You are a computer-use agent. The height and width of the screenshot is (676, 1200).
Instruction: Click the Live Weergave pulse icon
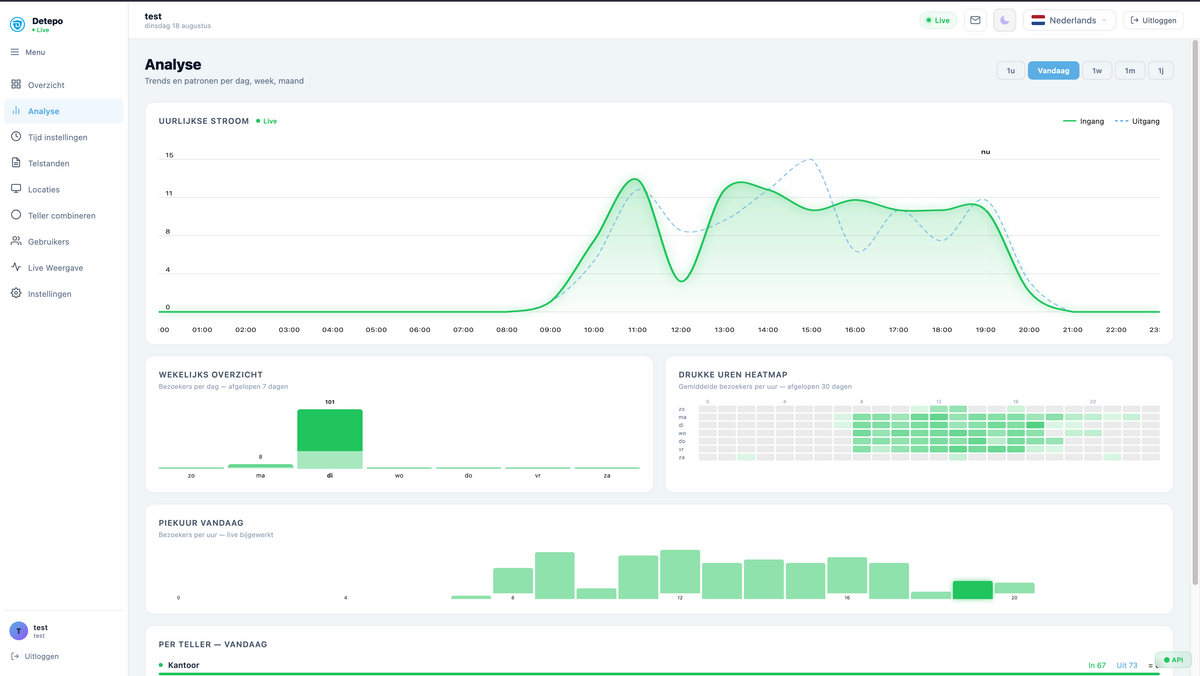pyautogui.click(x=16, y=267)
